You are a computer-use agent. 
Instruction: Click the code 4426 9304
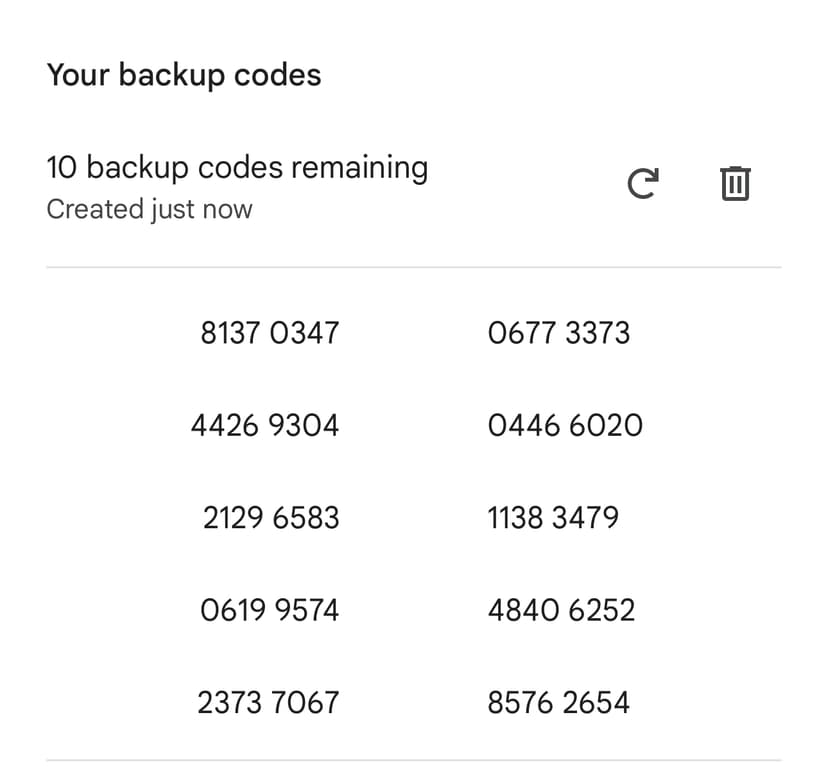pyautogui.click(x=266, y=425)
